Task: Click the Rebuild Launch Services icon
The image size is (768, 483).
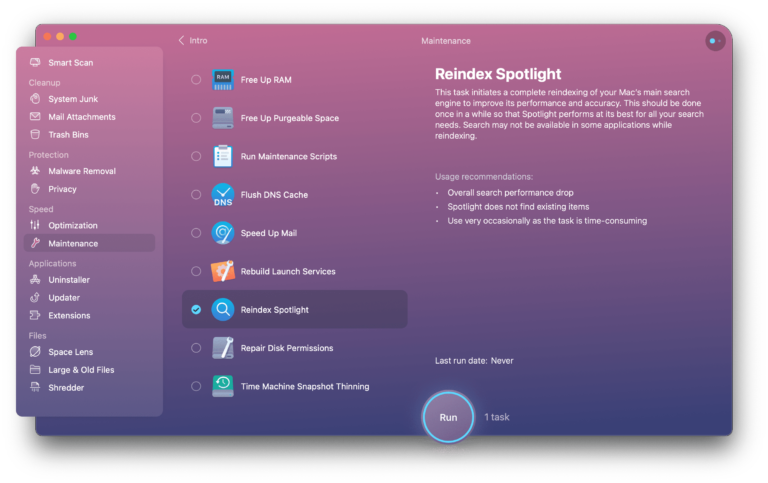Action: coord(223,271)
